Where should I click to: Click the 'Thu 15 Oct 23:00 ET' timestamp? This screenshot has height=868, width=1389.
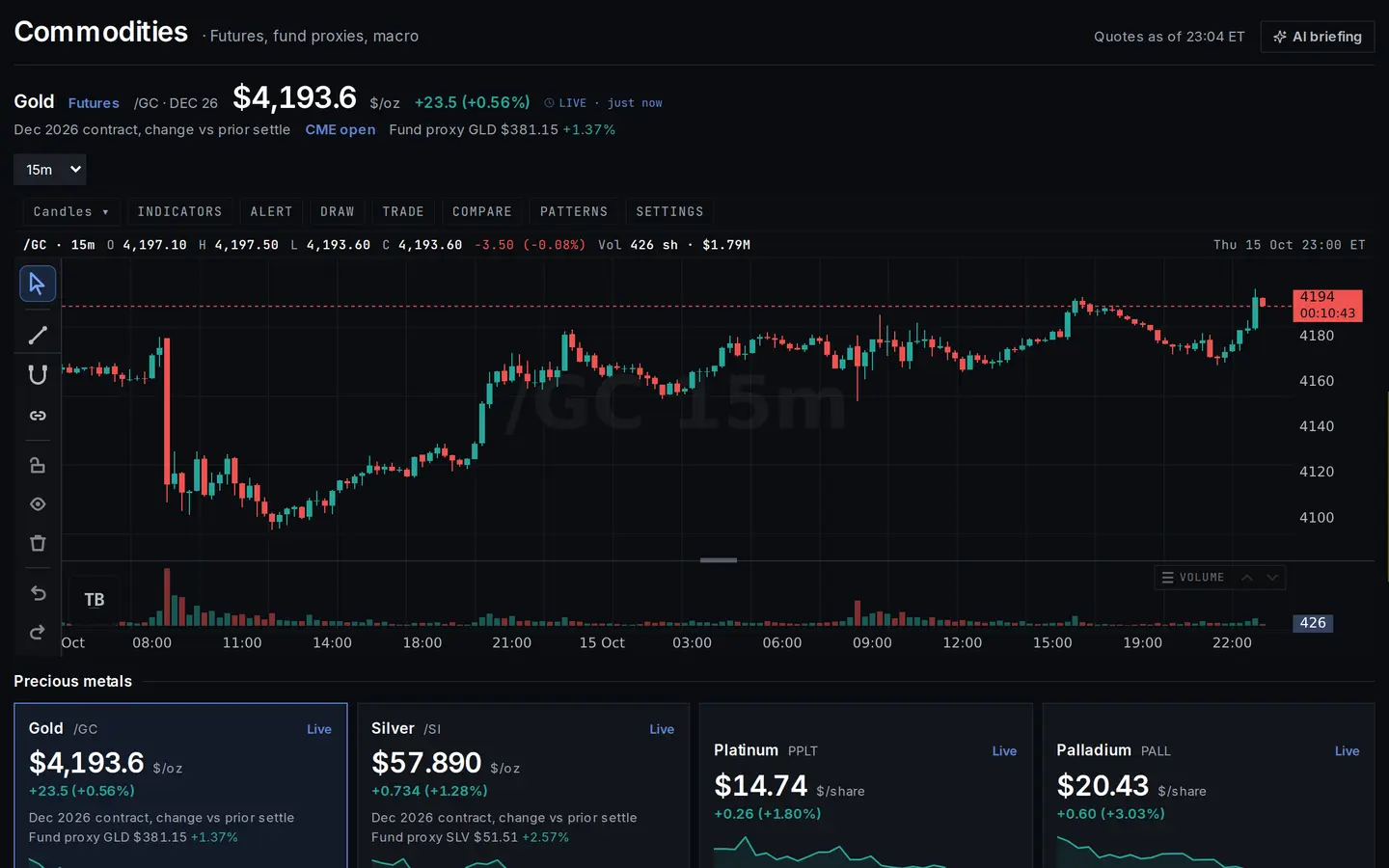(x=1290, y=245)
